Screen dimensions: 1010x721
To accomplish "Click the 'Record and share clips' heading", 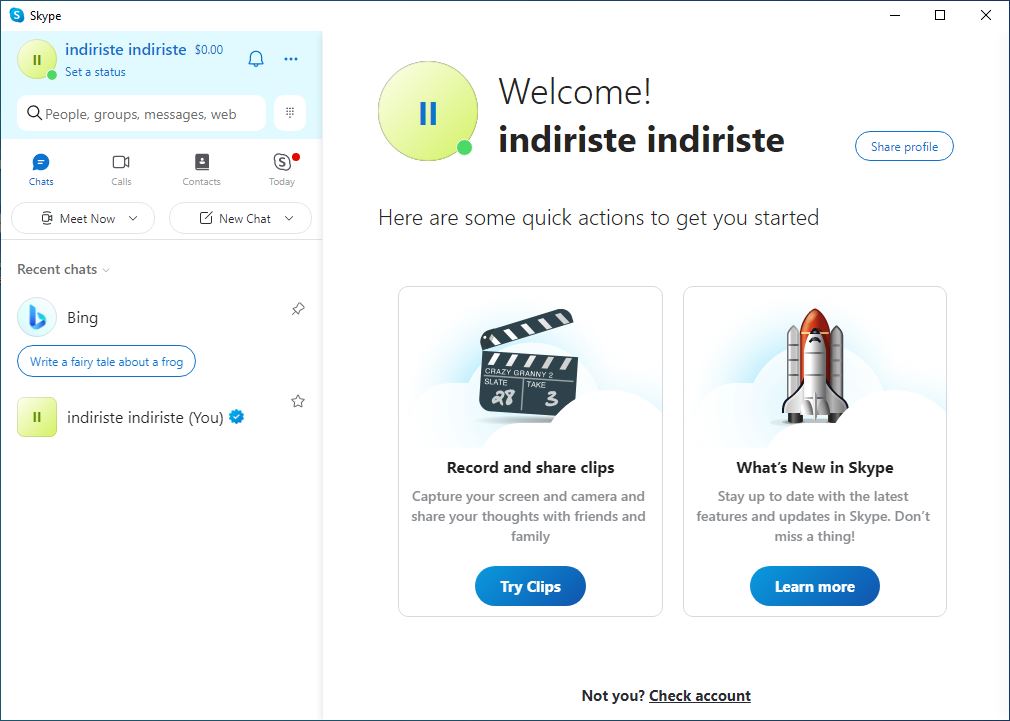I will (531, 468).
